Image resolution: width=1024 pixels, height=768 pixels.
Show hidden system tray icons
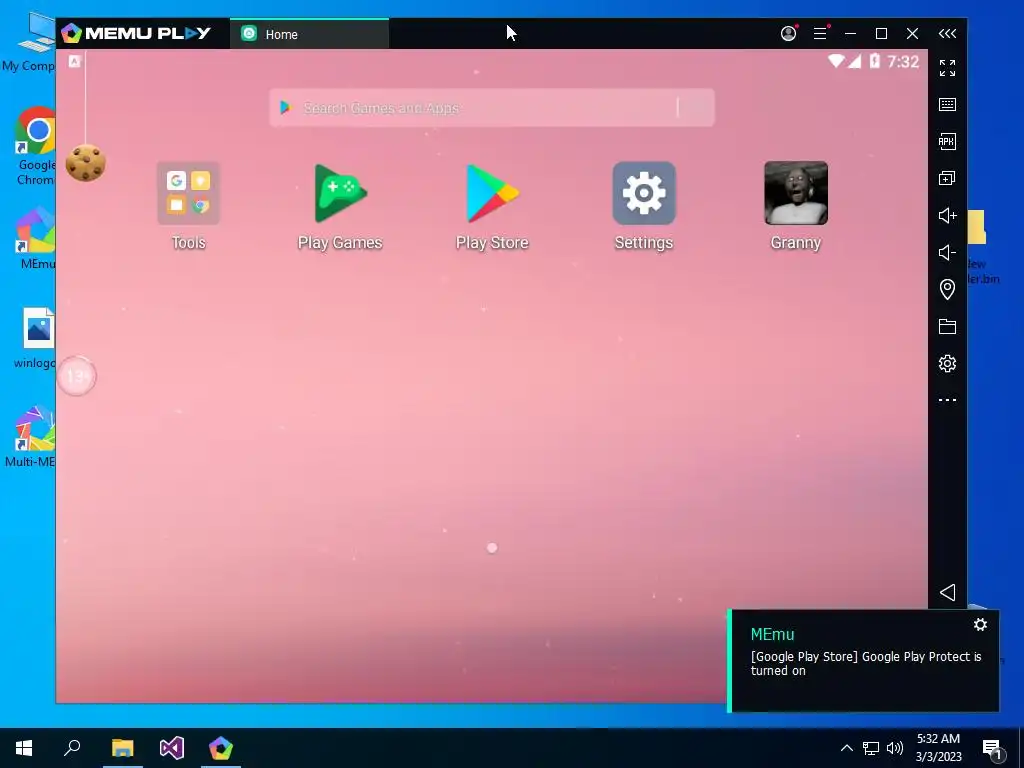point(846,748)
